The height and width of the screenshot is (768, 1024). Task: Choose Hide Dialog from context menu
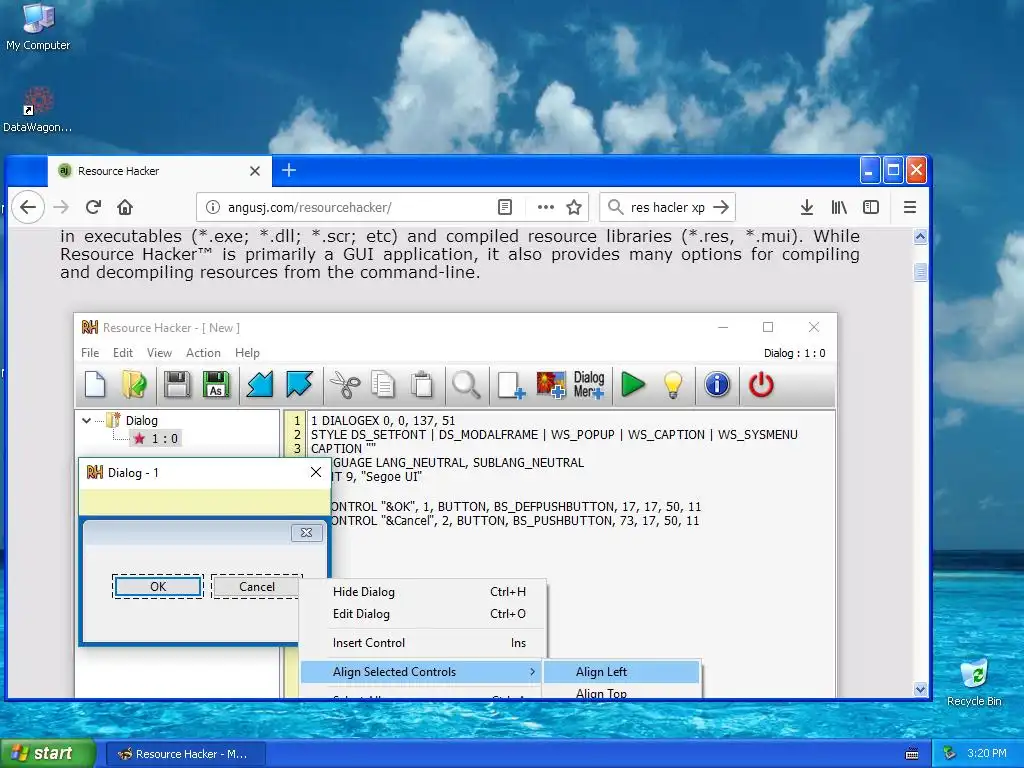tap(423, 592)
